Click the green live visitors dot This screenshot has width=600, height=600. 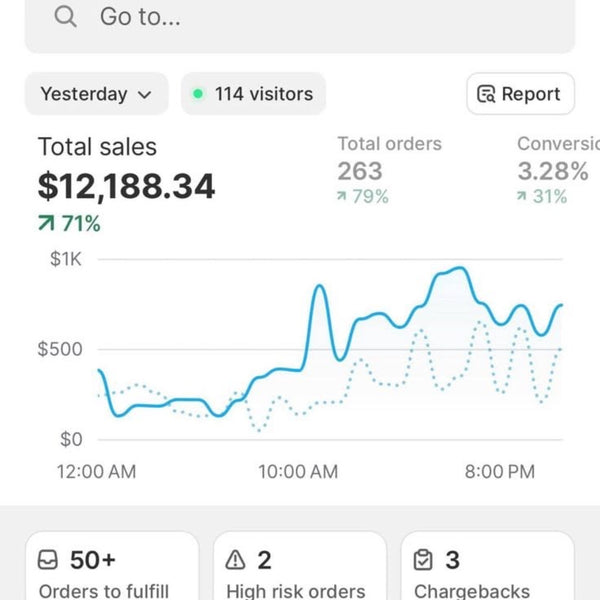[x=198, y=94]
